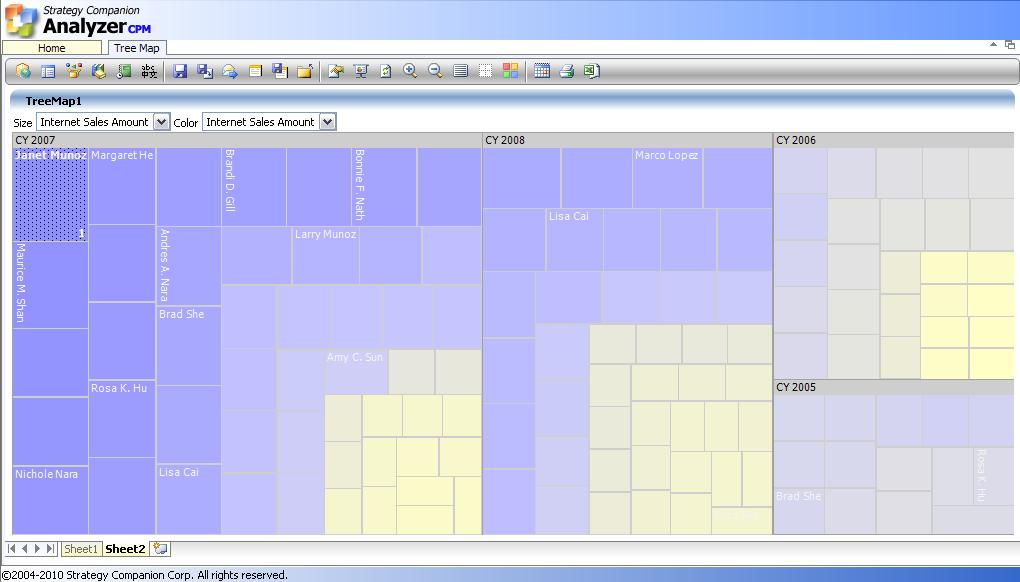
Task: Print the current report
Action: point(568,71)
